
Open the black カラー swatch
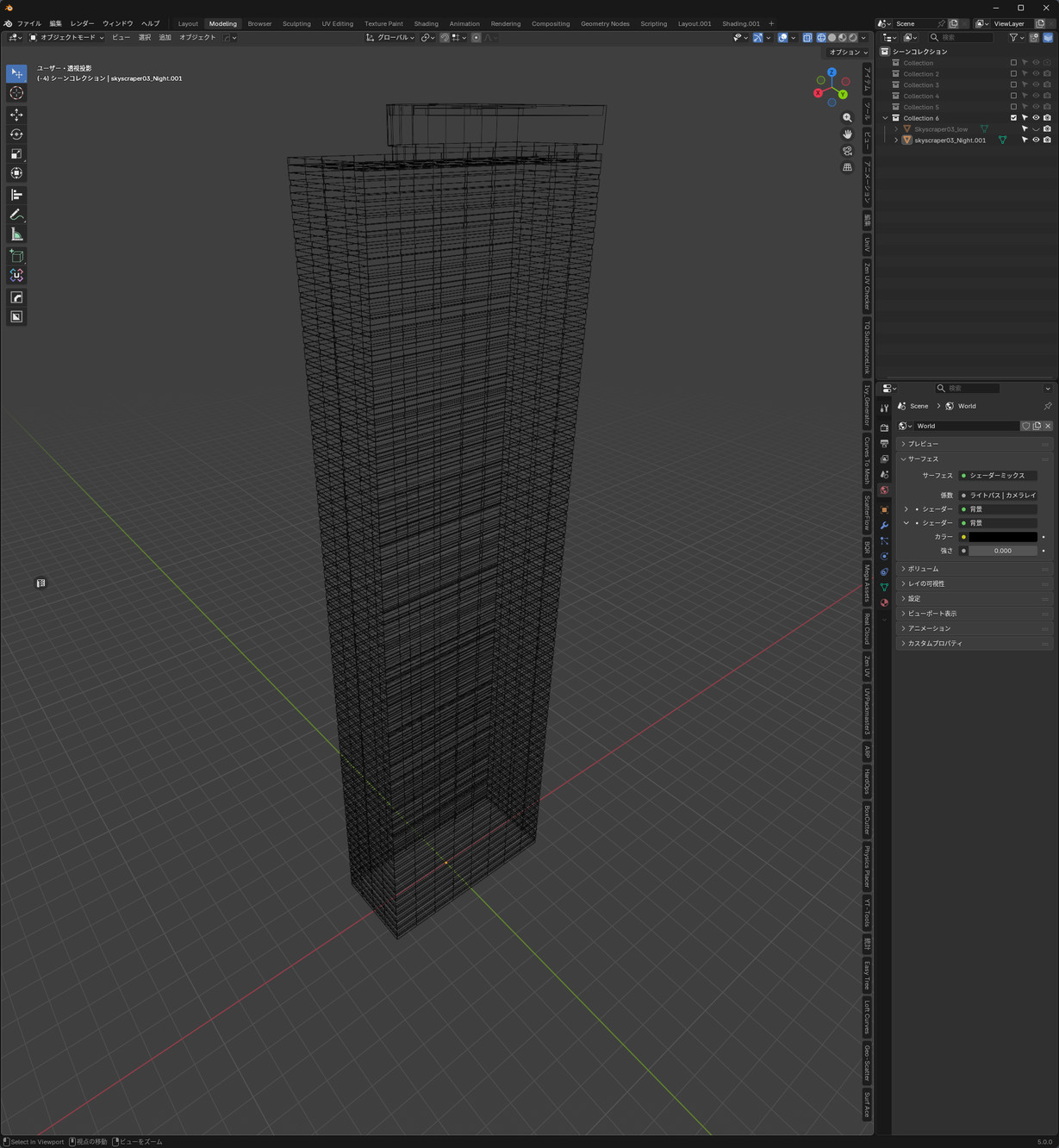[x=1002, y=537]
